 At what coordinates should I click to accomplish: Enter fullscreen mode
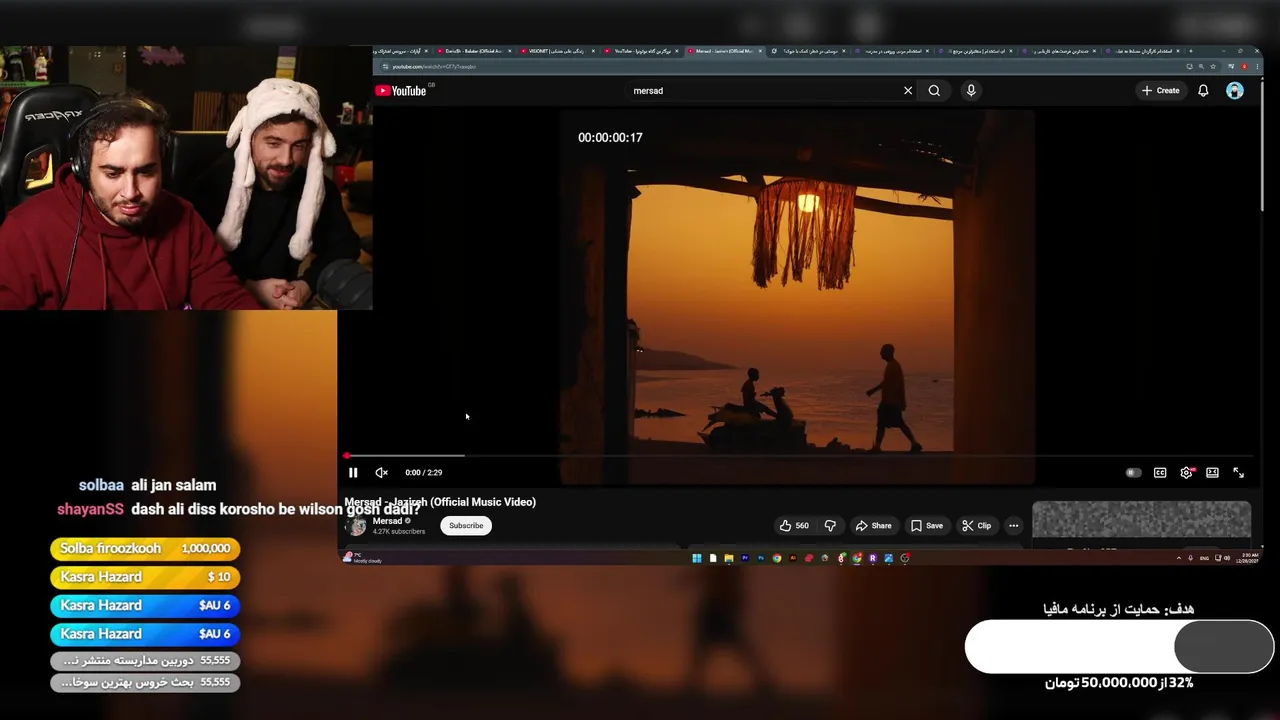tap(1238, 473)
